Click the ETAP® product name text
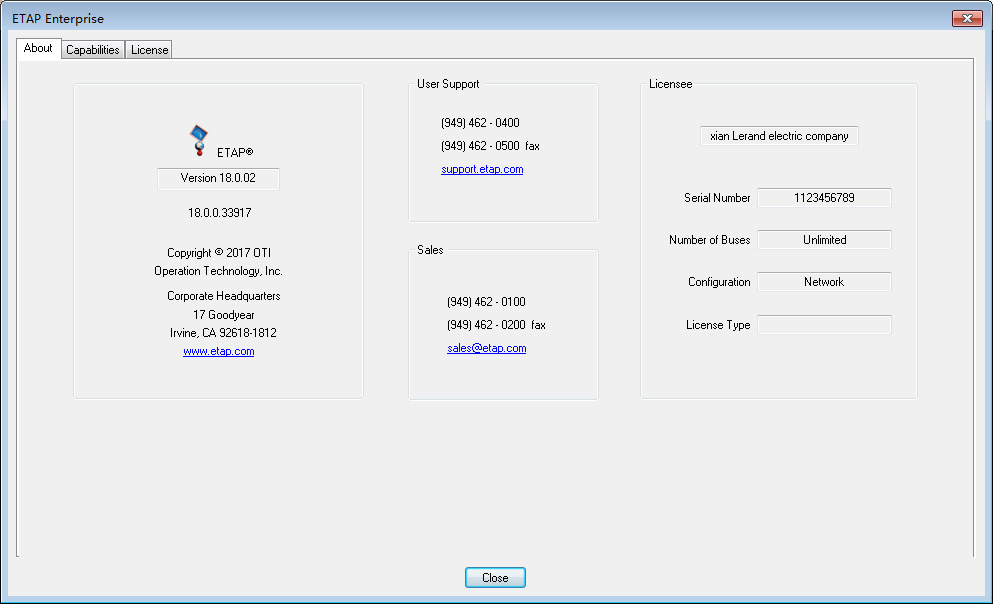Viewport: 993px width, 604px height. [235, 153]
